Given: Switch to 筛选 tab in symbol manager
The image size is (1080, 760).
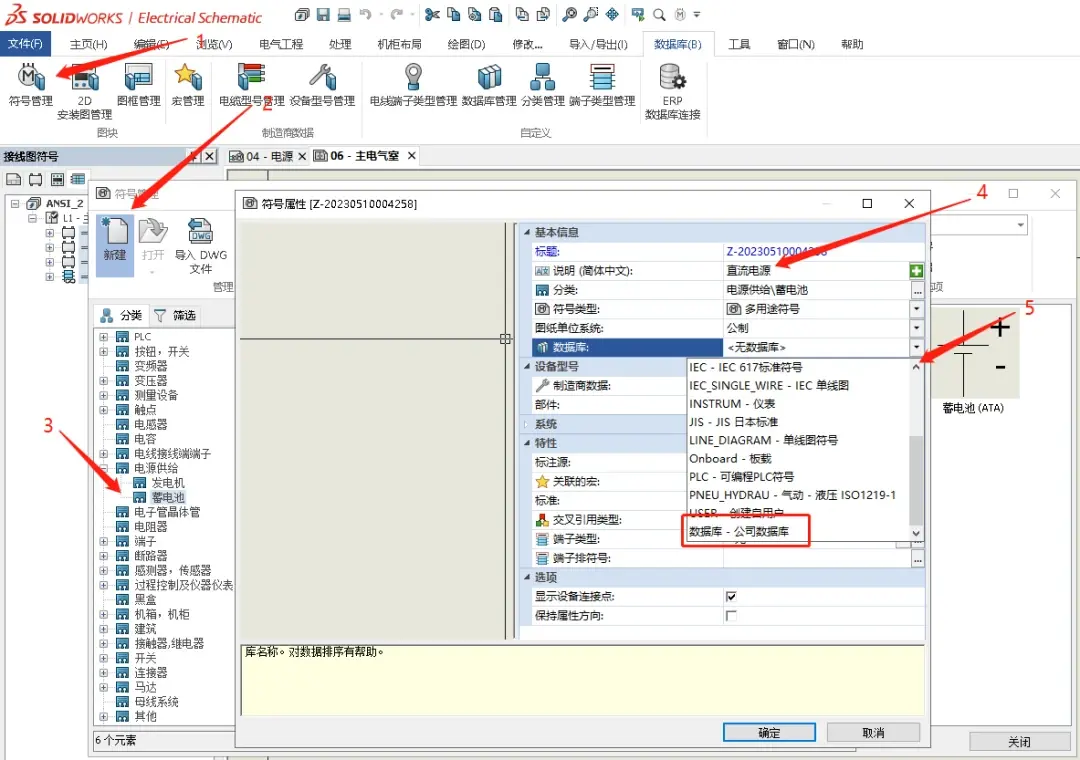Looking at the screenshot, I should click(175, 316).
